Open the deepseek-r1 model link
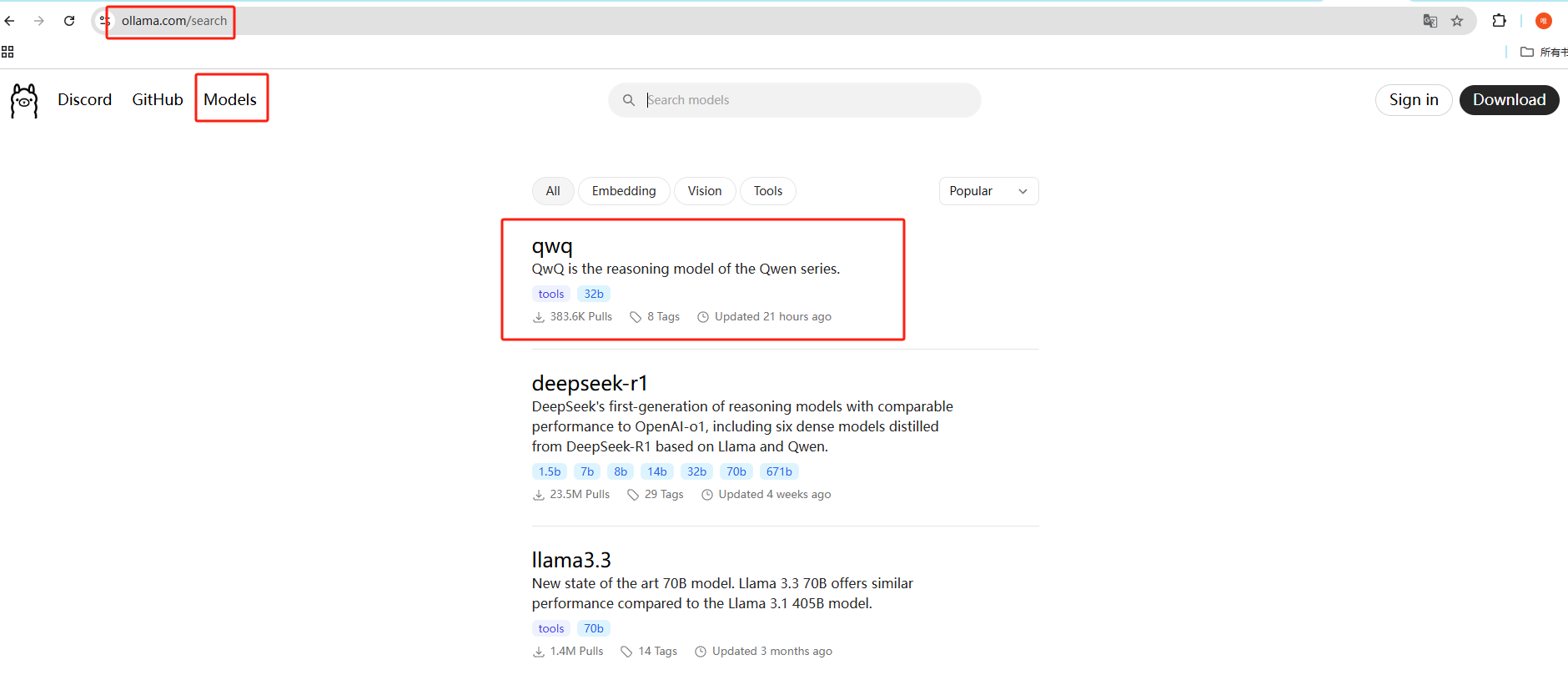The width and height of the screenshot is (1568, 675). coord(590,383)
